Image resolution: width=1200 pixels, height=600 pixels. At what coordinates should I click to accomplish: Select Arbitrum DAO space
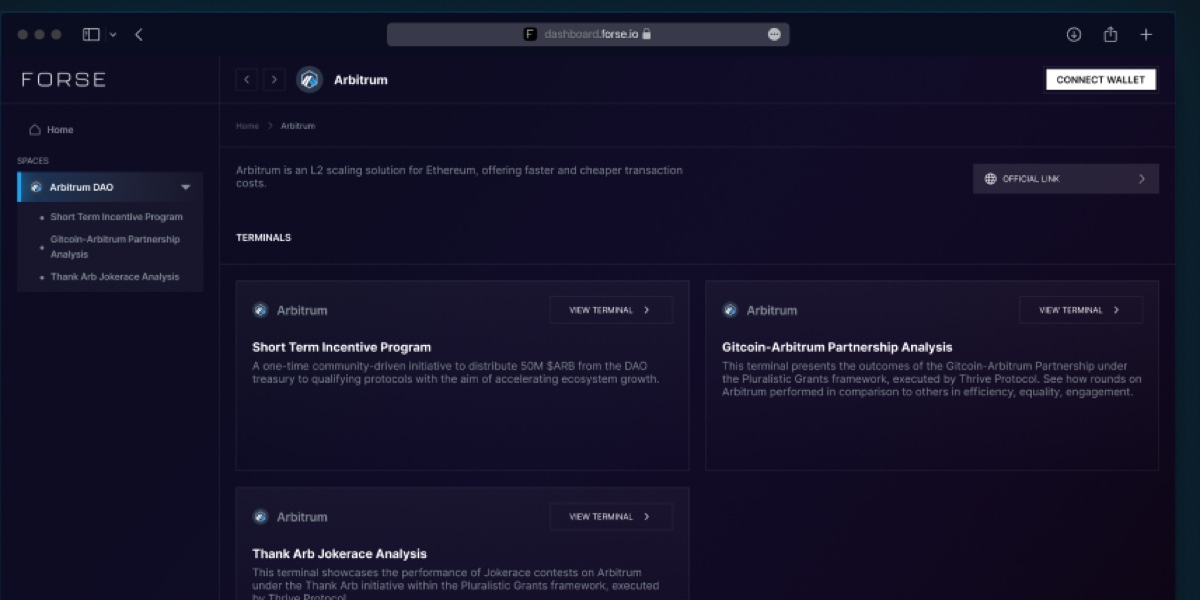[110, 187]
